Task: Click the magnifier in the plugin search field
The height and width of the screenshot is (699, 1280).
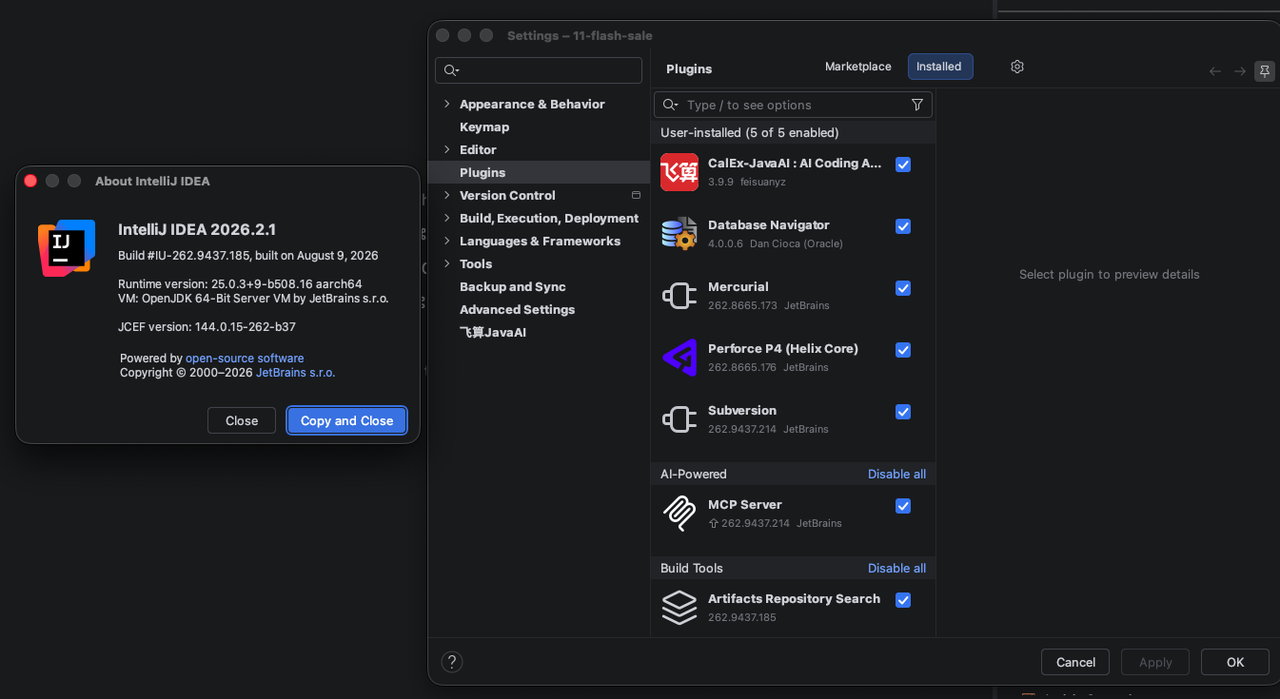Action: (670, 105)
